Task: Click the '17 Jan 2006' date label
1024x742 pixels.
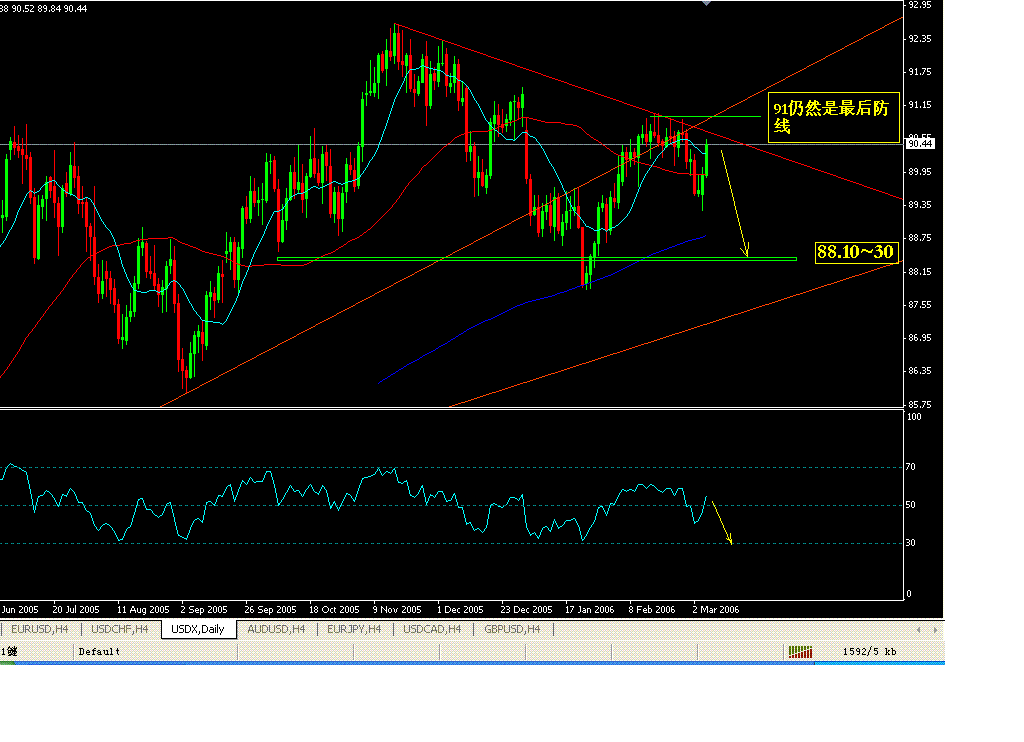Action: [590, 609]
